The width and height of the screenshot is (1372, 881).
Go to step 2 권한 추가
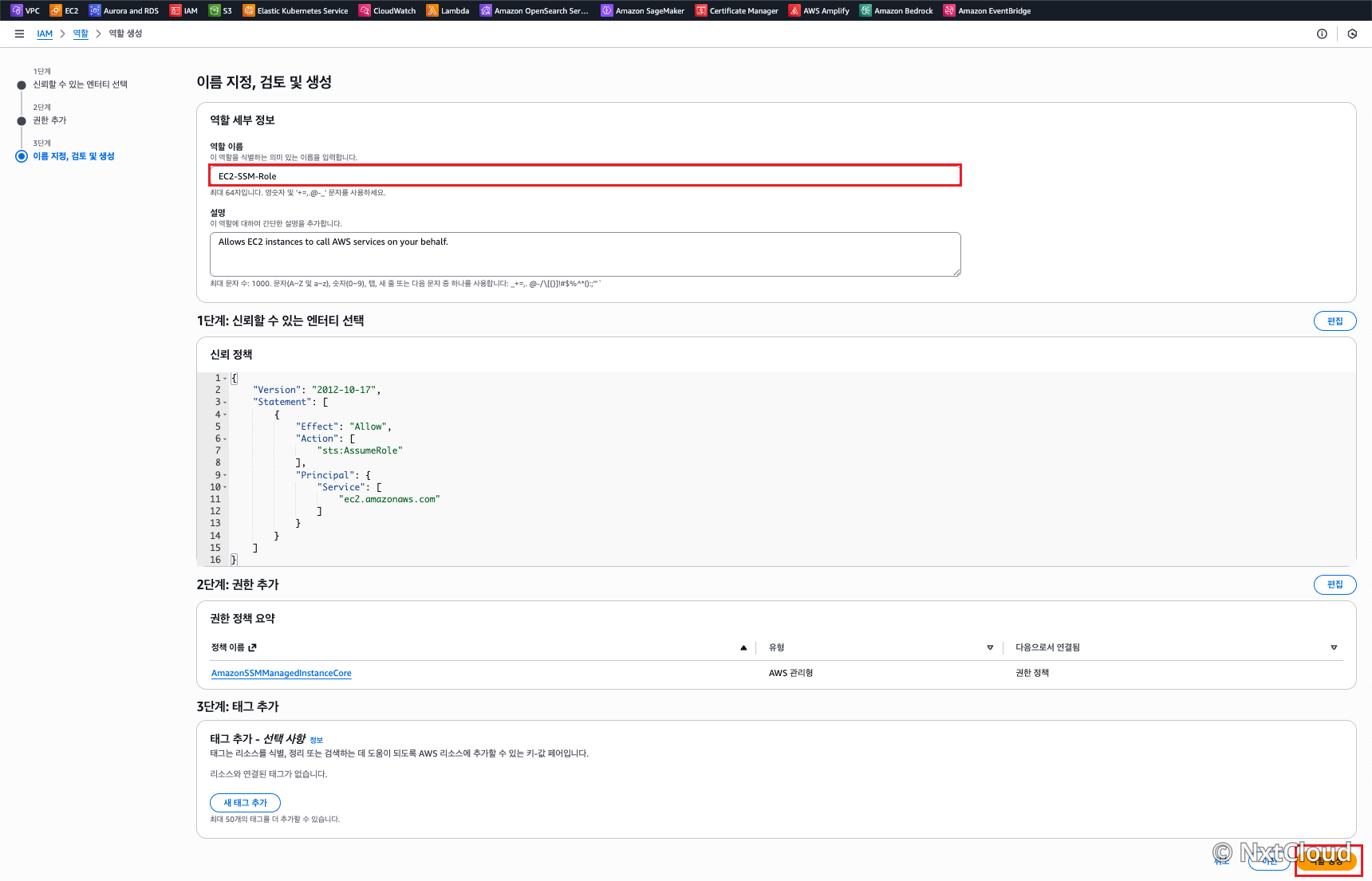pyautogui.click(x=49, y=120)
